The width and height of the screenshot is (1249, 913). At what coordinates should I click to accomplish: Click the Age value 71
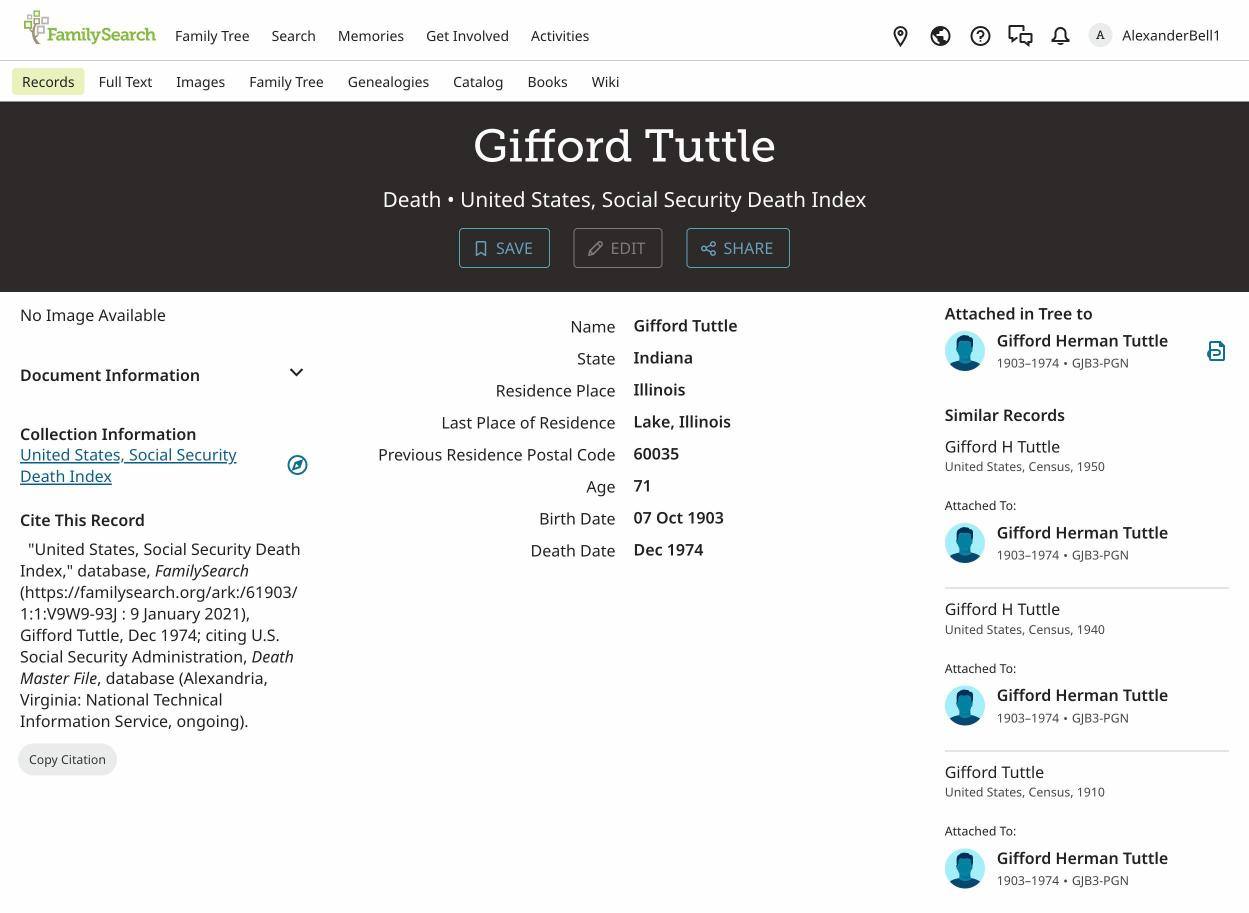642,486
